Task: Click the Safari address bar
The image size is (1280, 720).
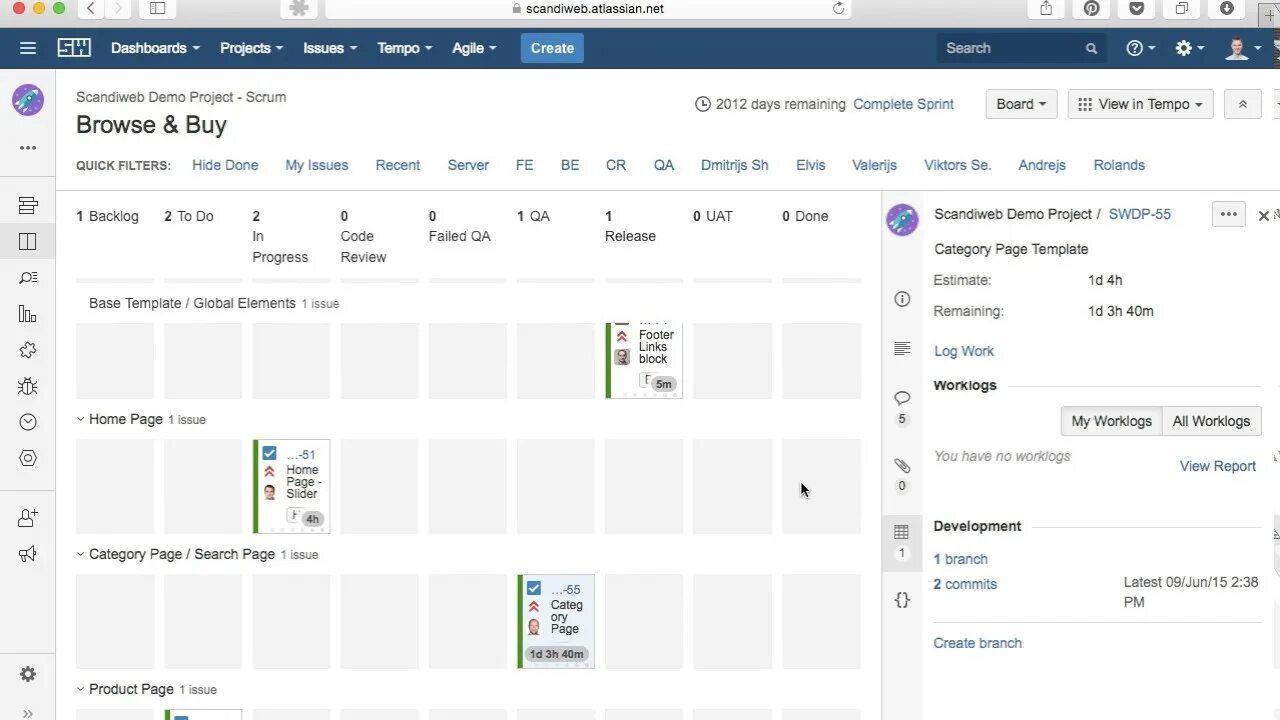Action: tap(588, 9)
